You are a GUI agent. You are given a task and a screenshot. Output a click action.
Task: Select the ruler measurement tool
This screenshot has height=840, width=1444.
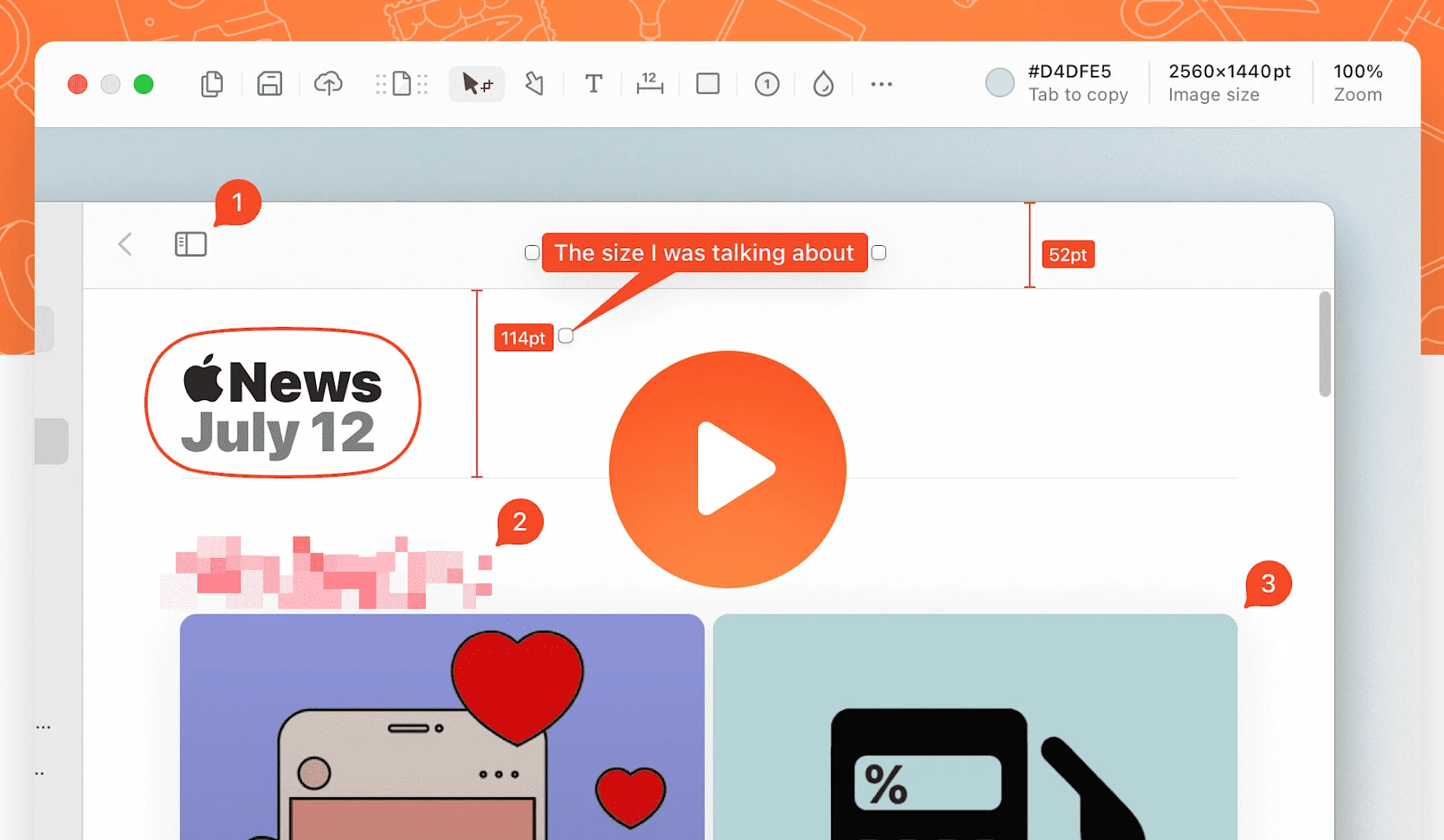tap(650, 83)
